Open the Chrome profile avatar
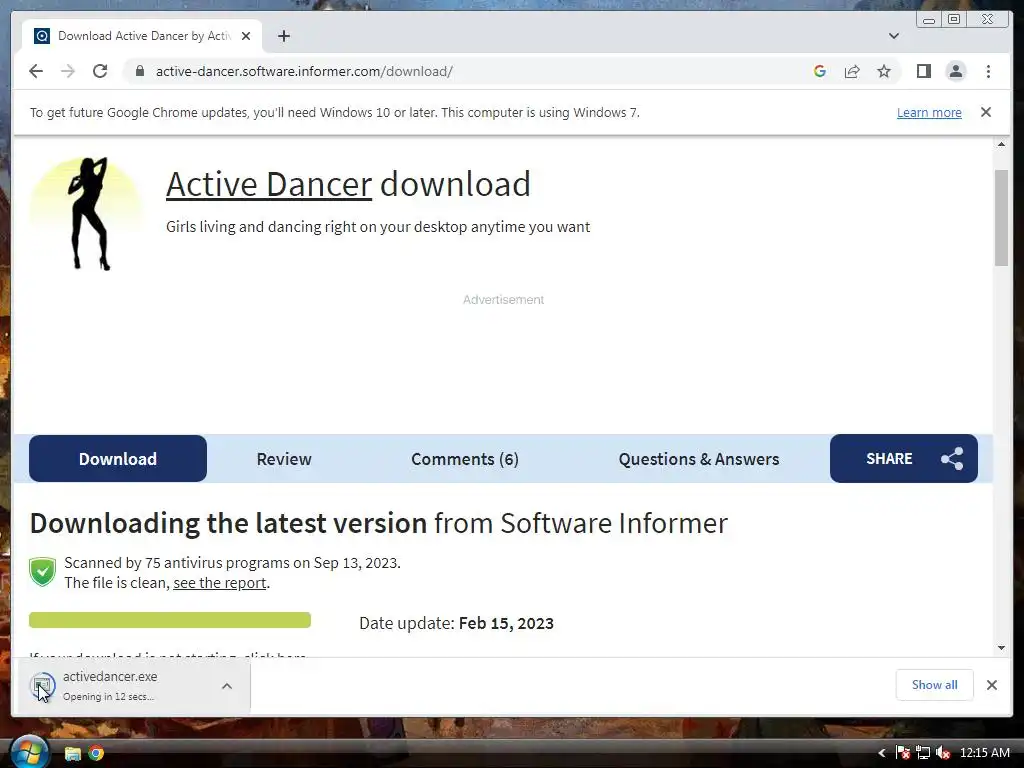The width and height of the screenshot is (1024, 768). [x=955, y=71]
